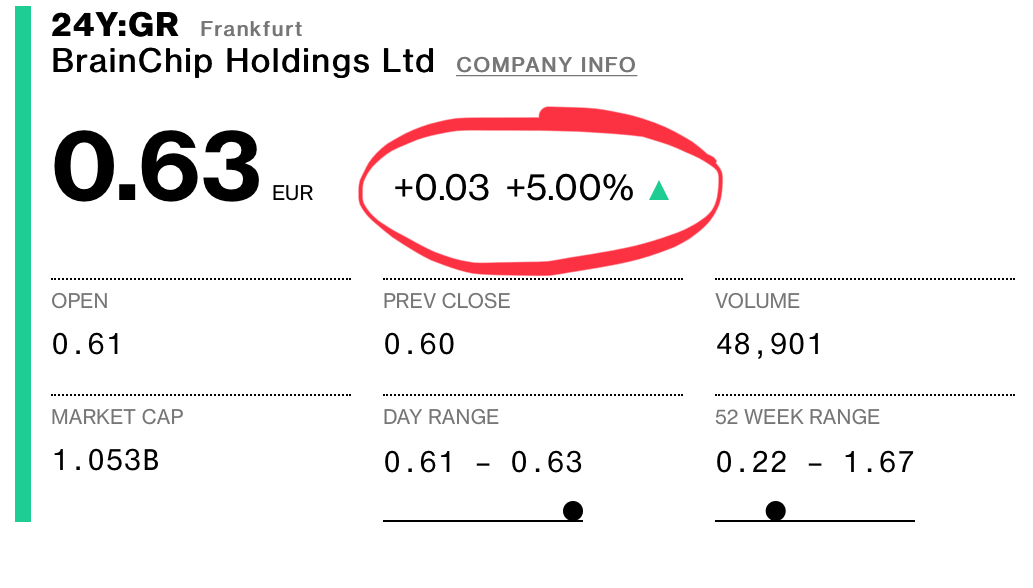
Task: Click the DAY RANGE label
Action: 441,417
